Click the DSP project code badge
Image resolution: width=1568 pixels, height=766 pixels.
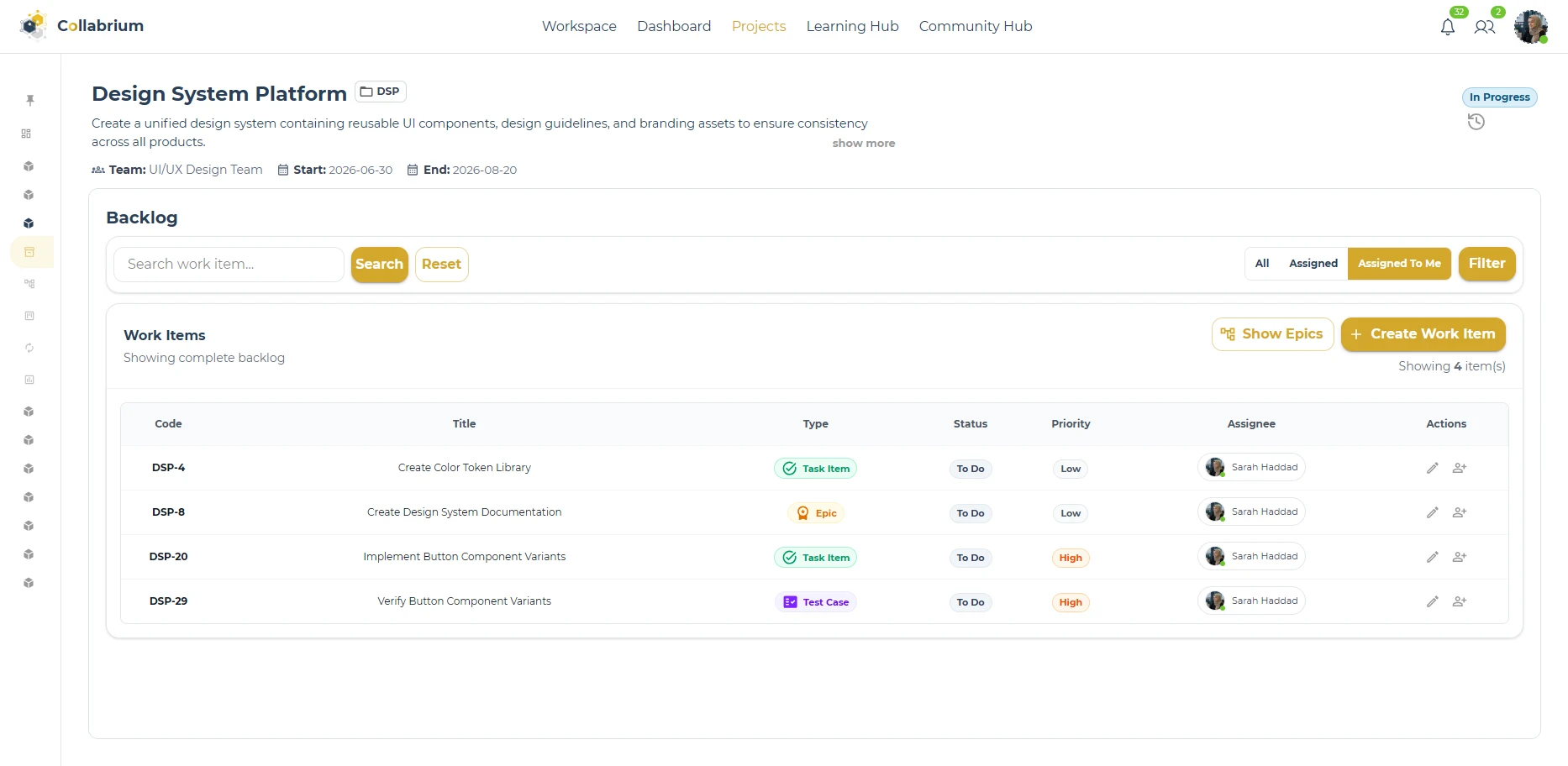(x=380, y=92)
